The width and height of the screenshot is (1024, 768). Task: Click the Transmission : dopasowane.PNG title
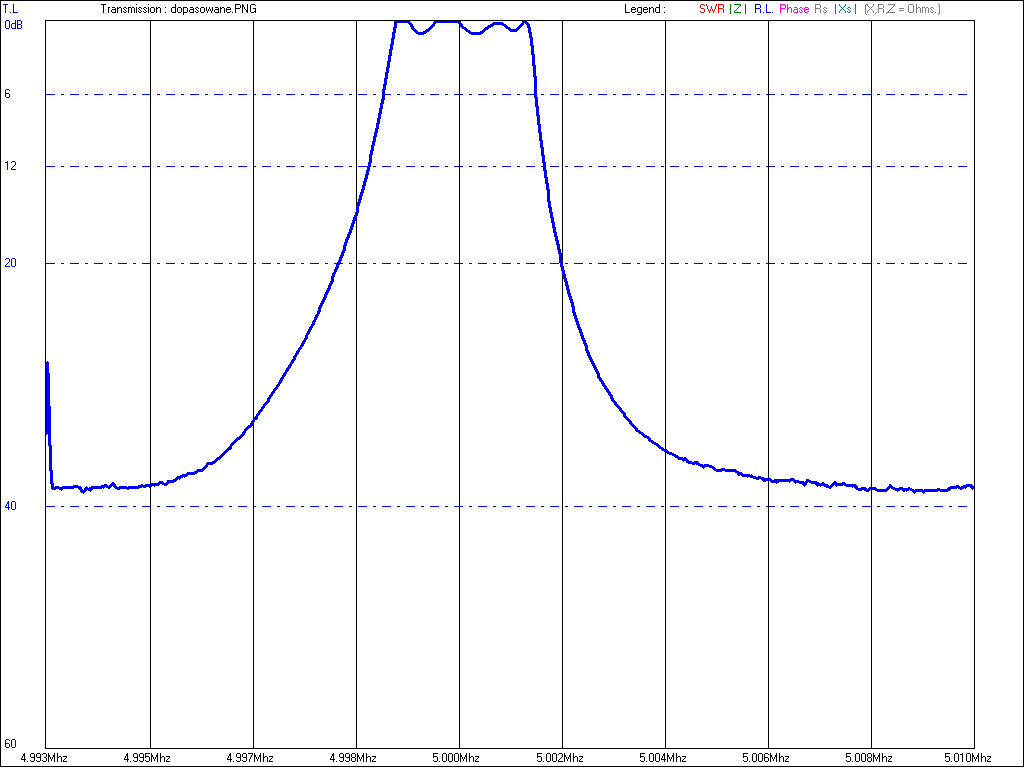click(179, 9)
